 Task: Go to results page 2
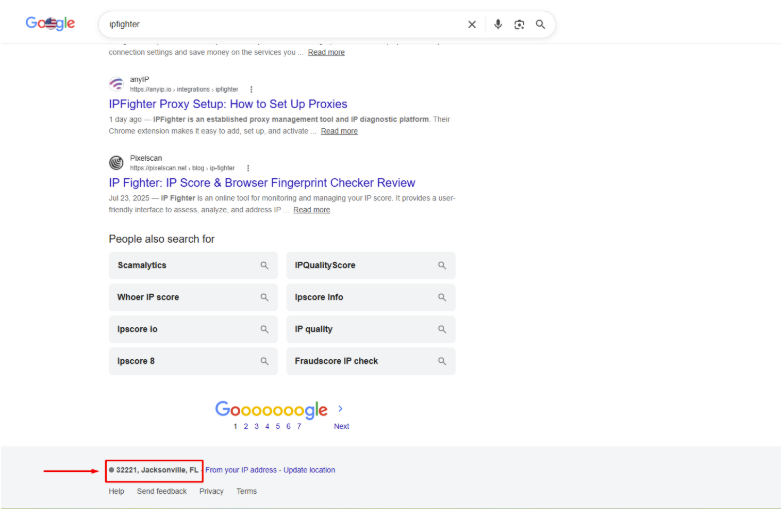pyautogui.click(x=246, y=426)
